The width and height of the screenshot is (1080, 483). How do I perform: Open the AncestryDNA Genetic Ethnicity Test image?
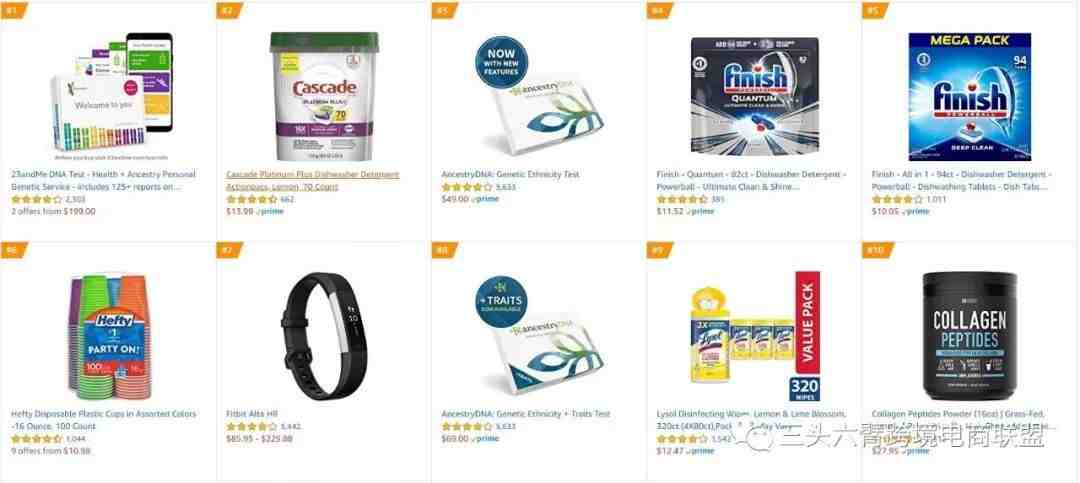tap(541, 96)
